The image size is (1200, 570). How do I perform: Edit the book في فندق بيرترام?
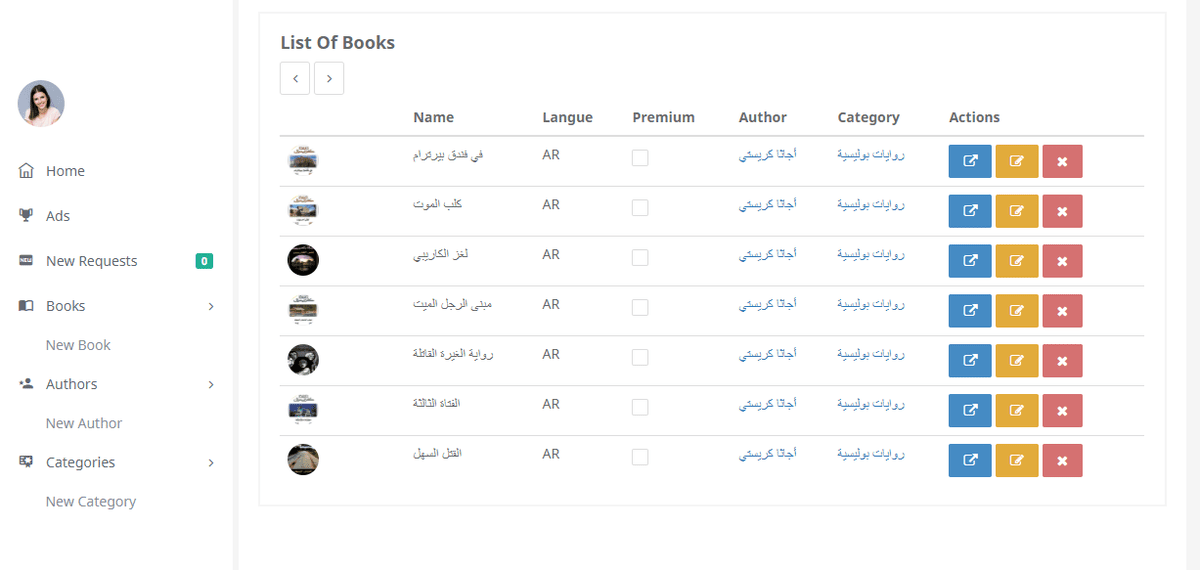click(1017, 161)
